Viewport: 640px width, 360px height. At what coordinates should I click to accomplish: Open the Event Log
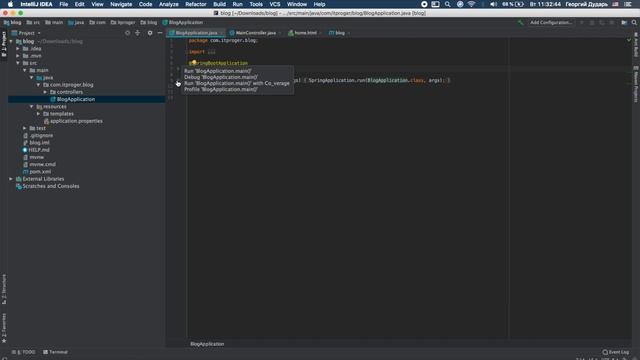[x=616, y=352]
